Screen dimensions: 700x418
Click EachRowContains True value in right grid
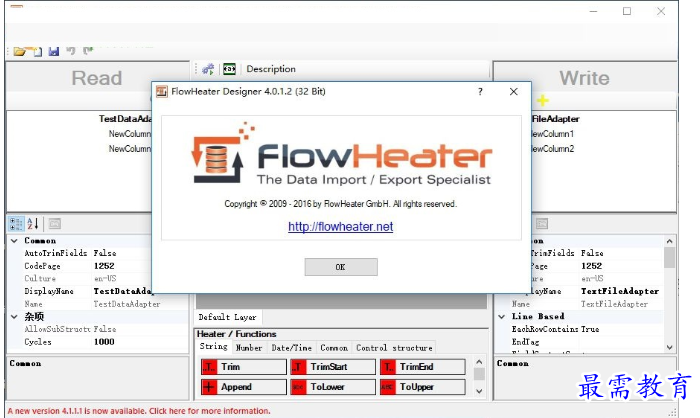click(590, 329)
